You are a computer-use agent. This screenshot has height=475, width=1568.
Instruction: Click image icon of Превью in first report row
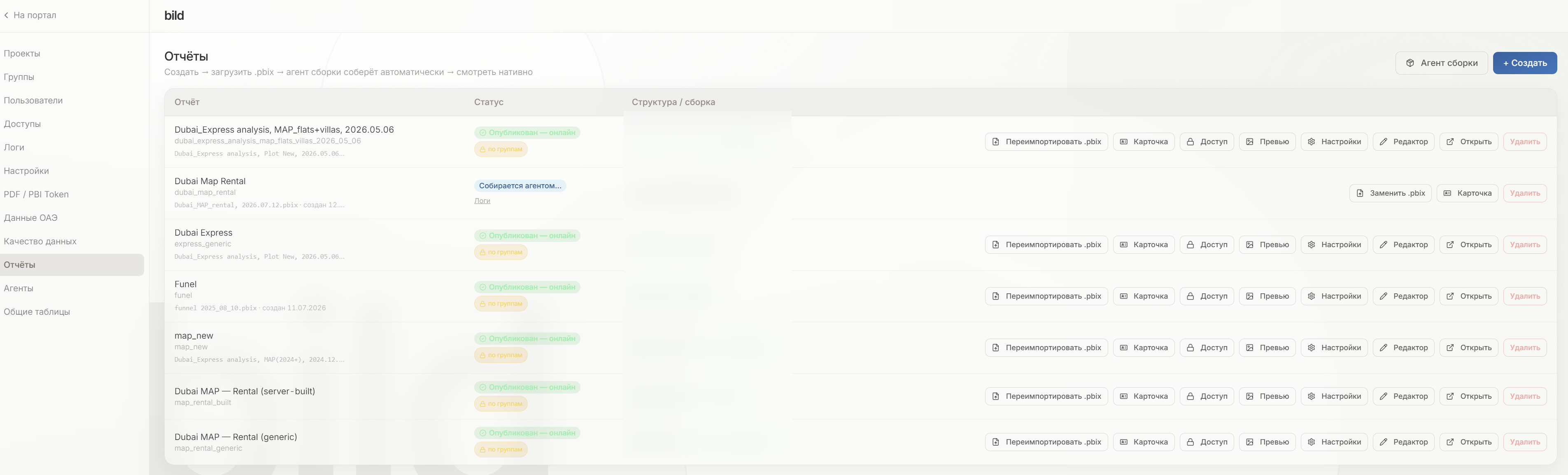1250,142
